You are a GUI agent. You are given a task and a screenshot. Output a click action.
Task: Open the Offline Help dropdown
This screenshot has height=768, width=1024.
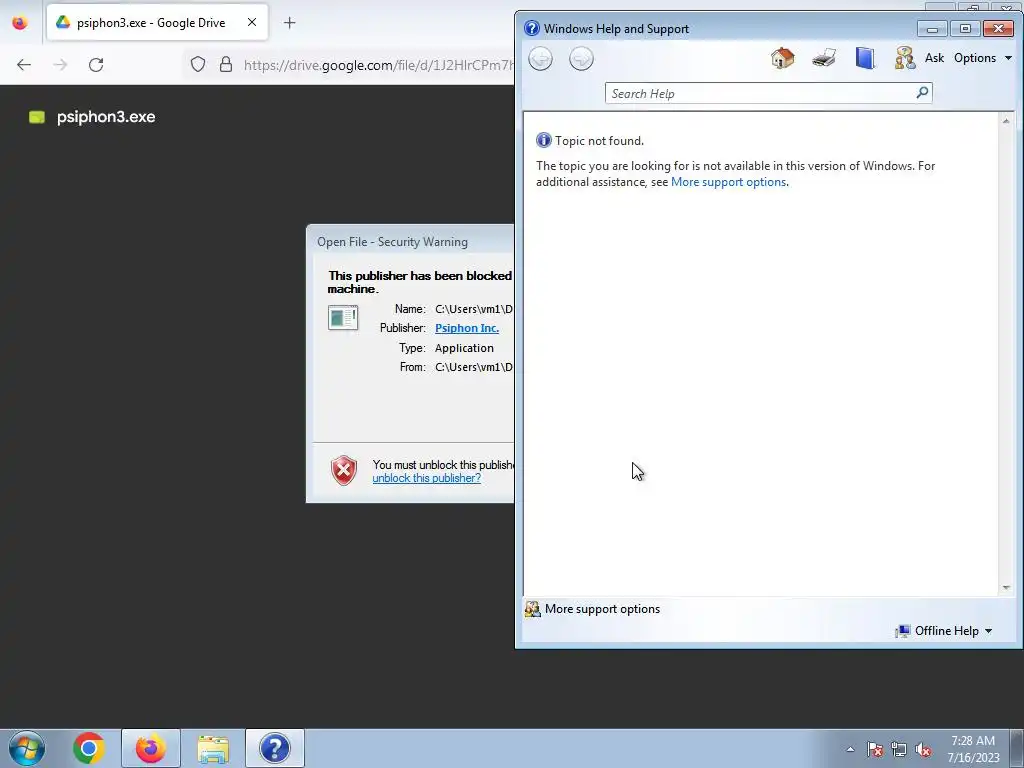(944, 631)
